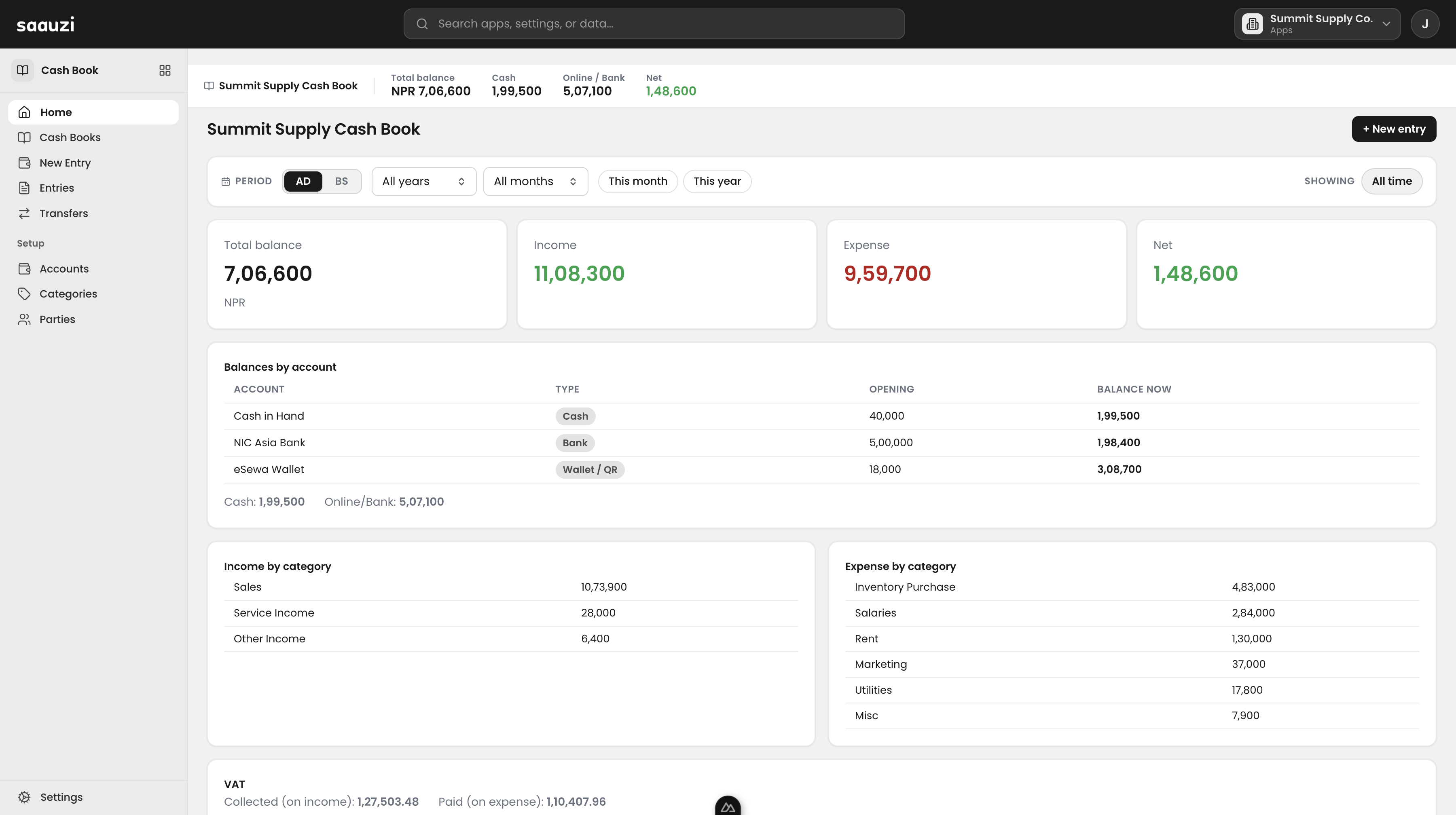Screen dimensions: 1456x815
Task: Click the Wallet / QR type badge
Action: tap(590, 469)
